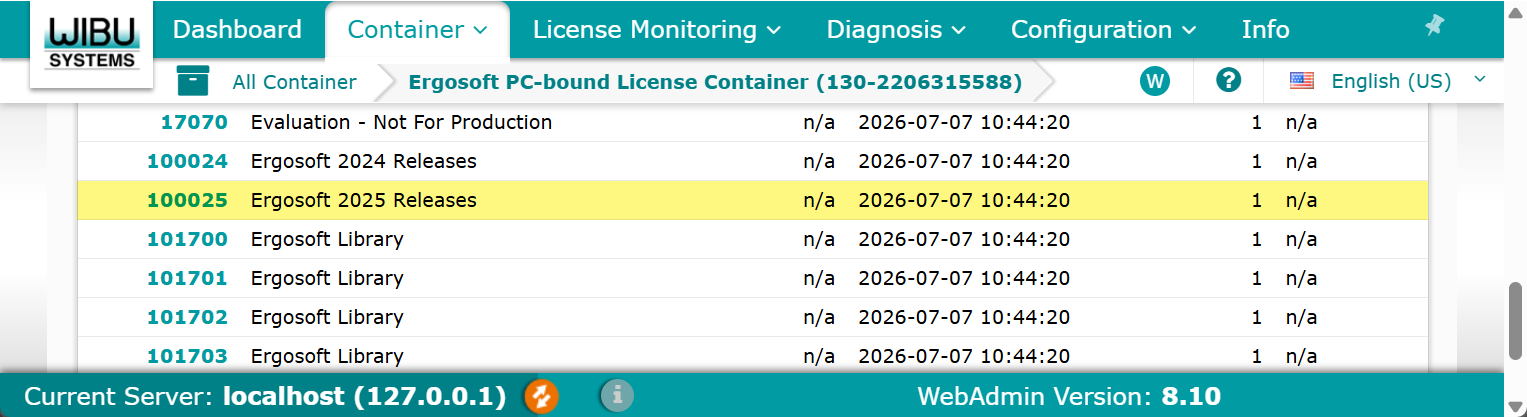Screen dimensions: 1527x417
Task: Open product code 101701
Action: (x=187, y=278)
